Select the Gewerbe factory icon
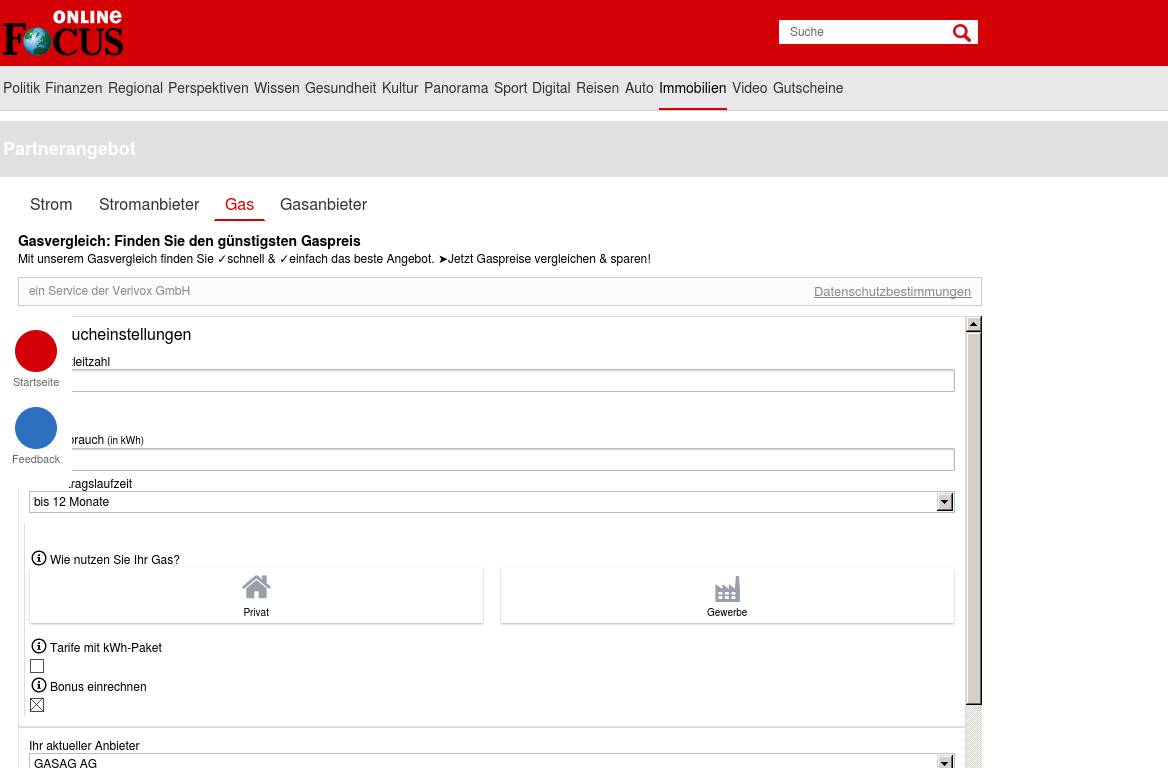The image size is (1168, 768). point(727,588)
